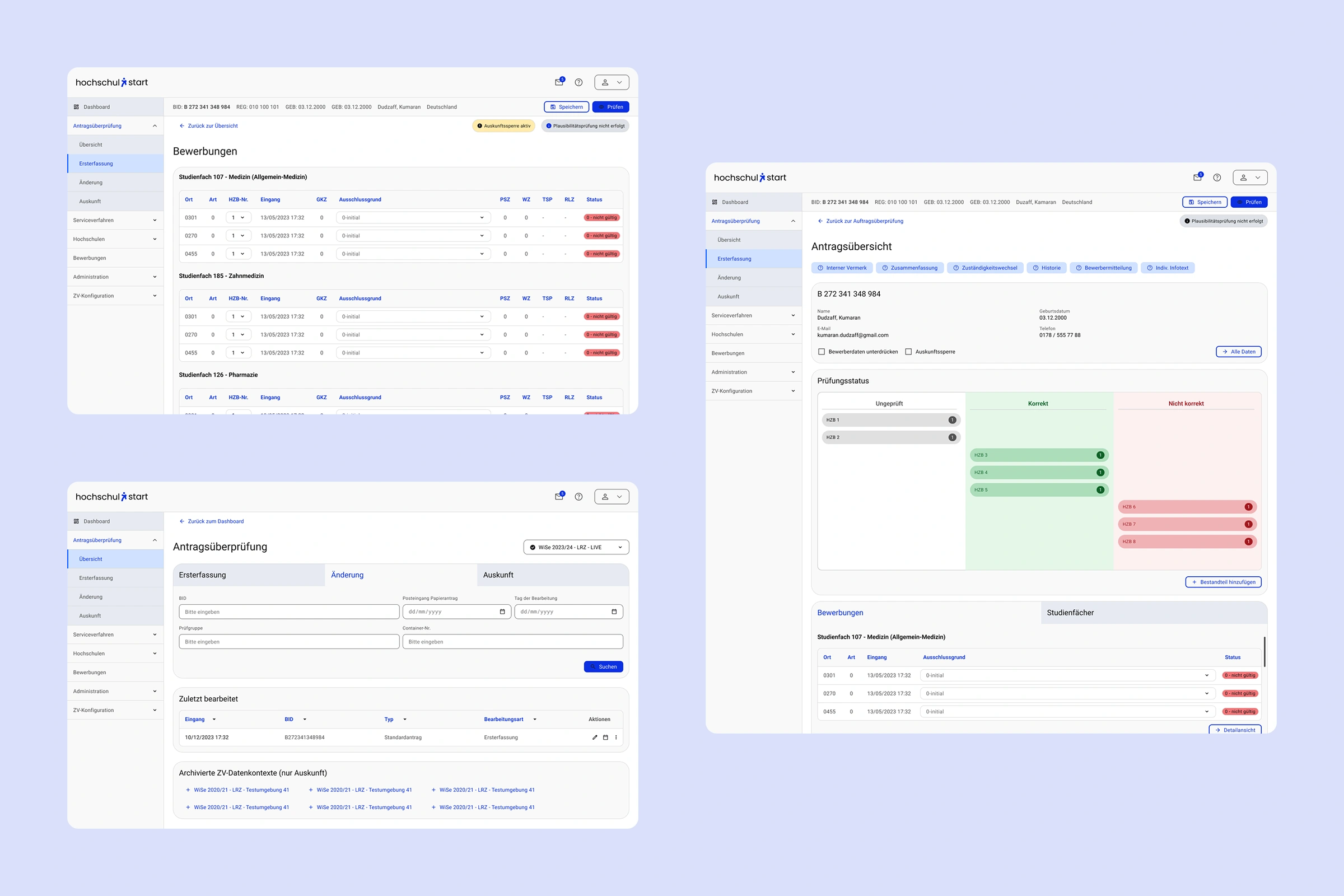Select HZB 8 item in Nicht korrekt column
Viewport: 1344px width, 896px height.
(x=1187, y=542)
